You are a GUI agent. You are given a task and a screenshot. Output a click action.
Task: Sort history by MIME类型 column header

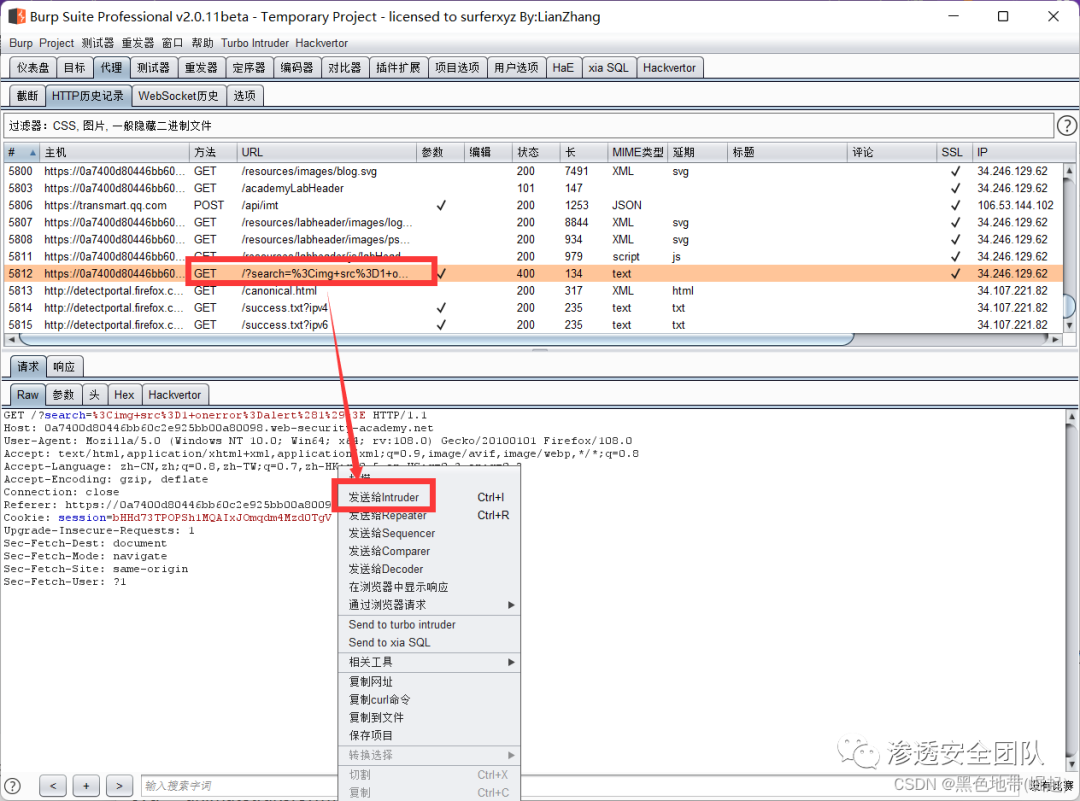[638, 152]
